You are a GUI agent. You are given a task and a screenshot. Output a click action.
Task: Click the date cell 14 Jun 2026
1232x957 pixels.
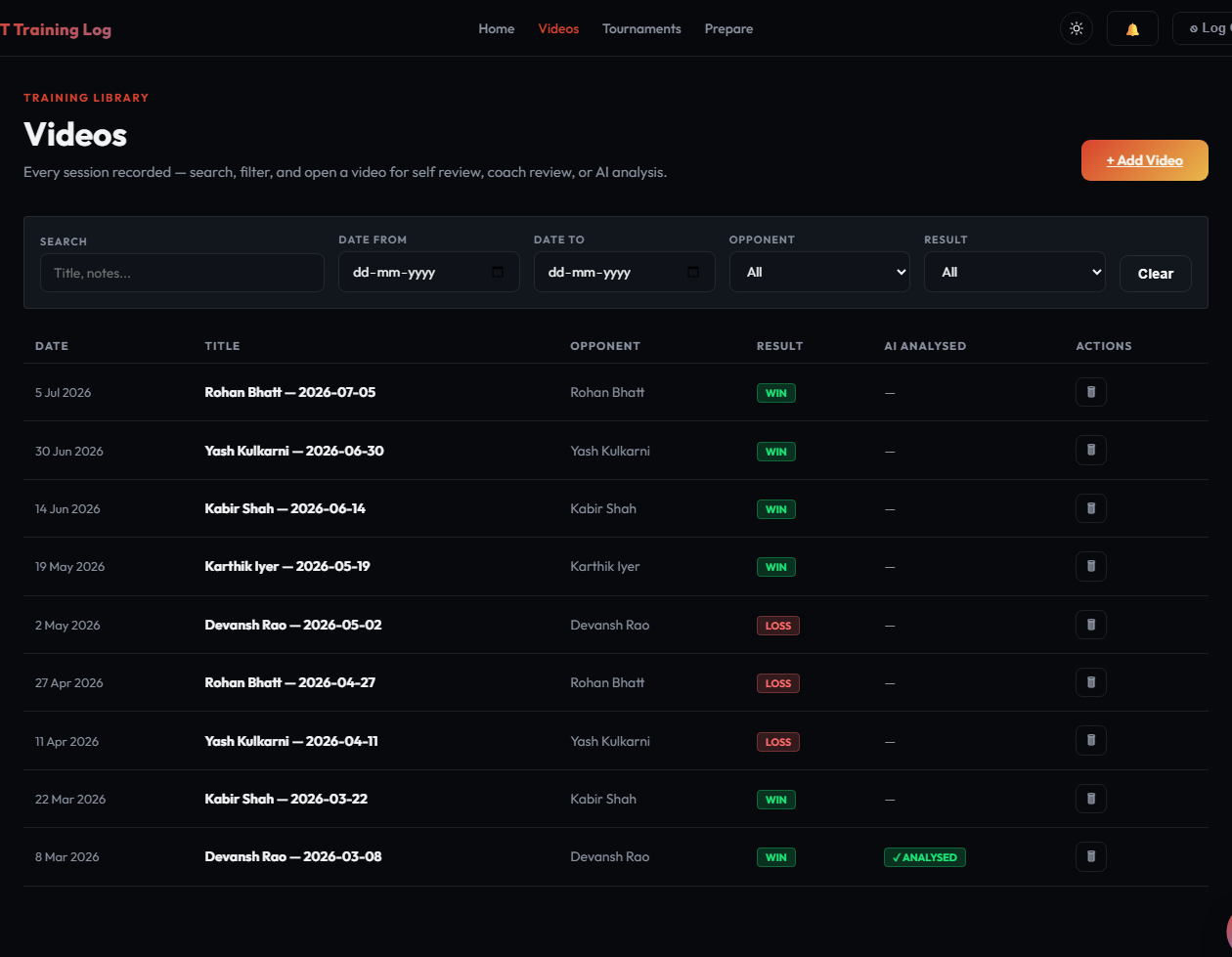click(67, 508)
